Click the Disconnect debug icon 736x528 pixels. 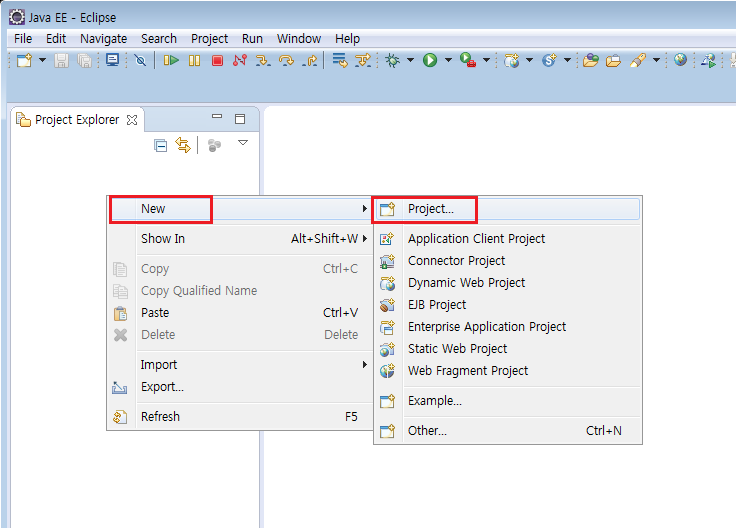tap(240, 61)
